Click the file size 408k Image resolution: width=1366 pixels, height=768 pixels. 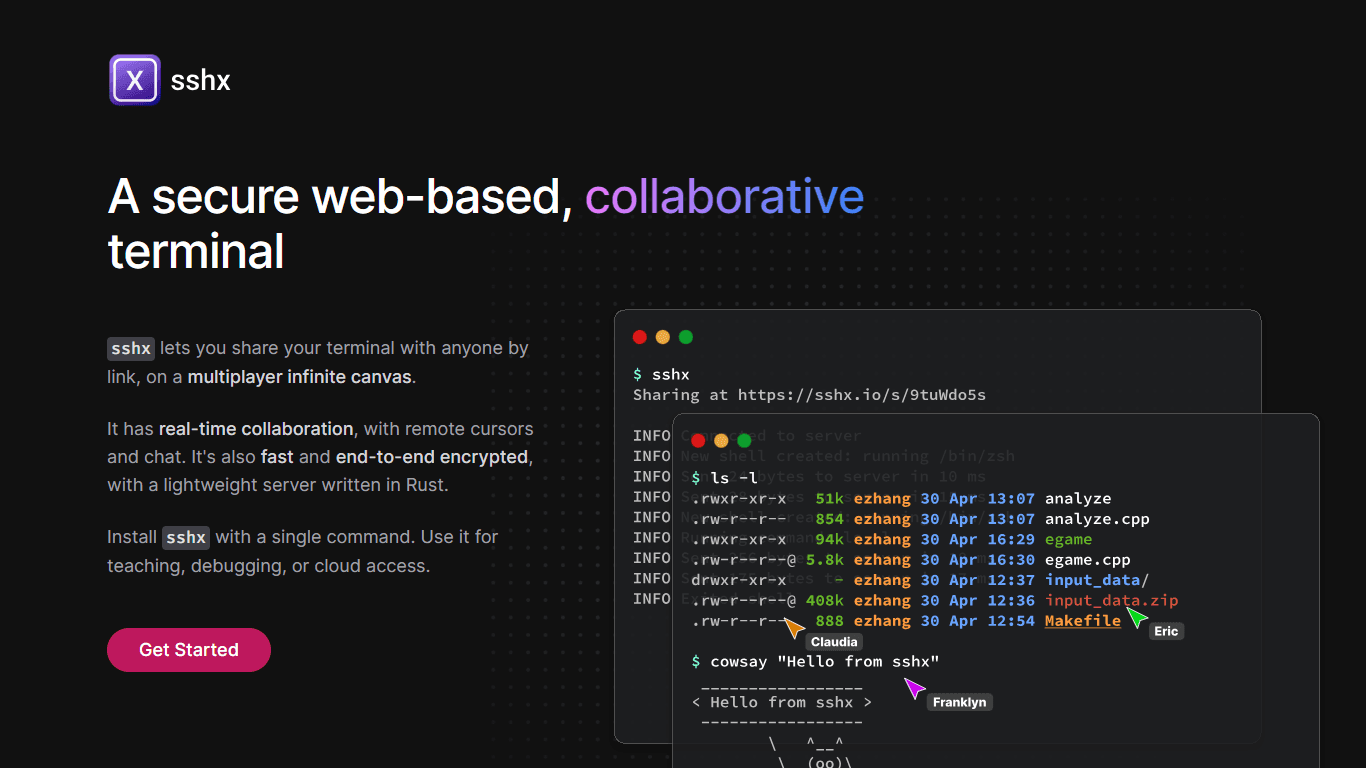click(x=826, y=600)
